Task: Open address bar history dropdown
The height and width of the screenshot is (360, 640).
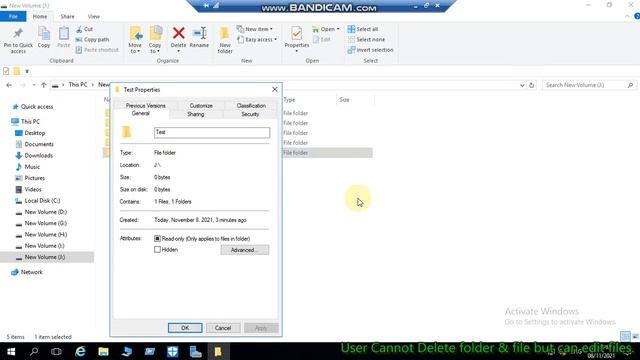Action: pyautogui.click(x=522, y=85)
